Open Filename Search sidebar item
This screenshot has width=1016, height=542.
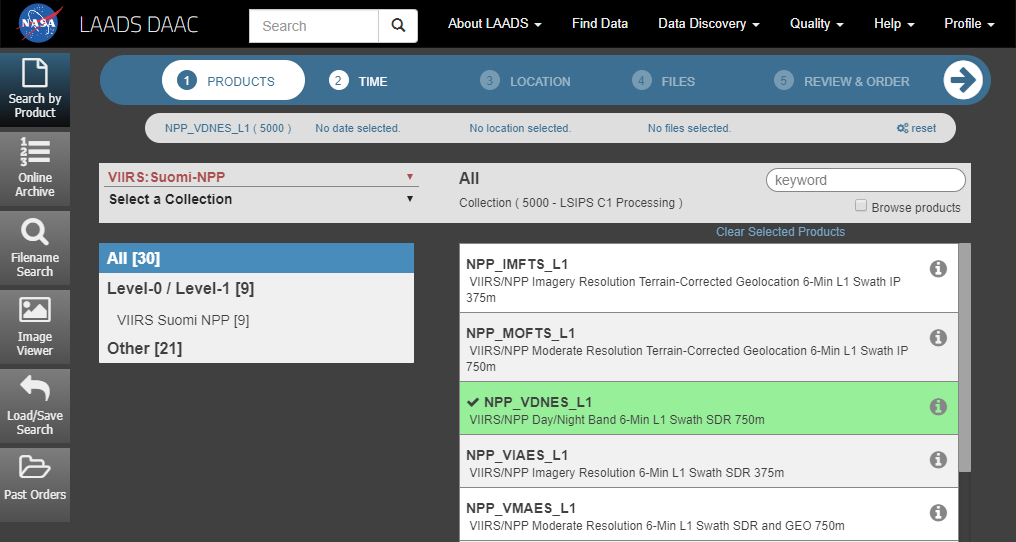click(x=35, y=248)
